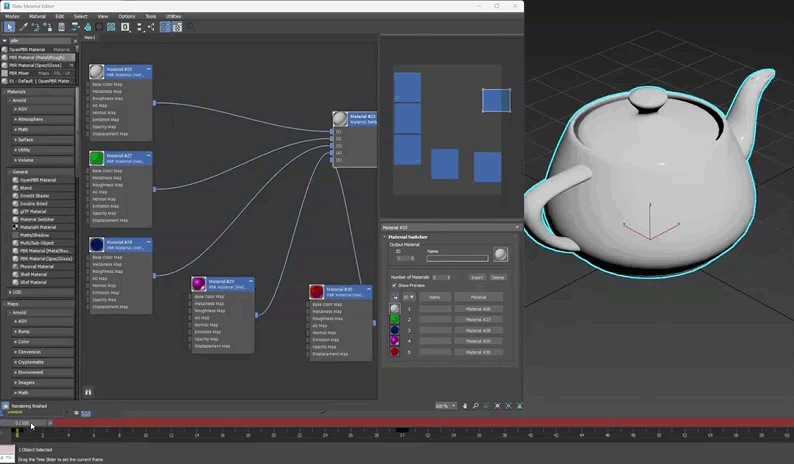Toggle Material/Map Browser panel icon
794x464 pixels.
click(x=165, y=27)
